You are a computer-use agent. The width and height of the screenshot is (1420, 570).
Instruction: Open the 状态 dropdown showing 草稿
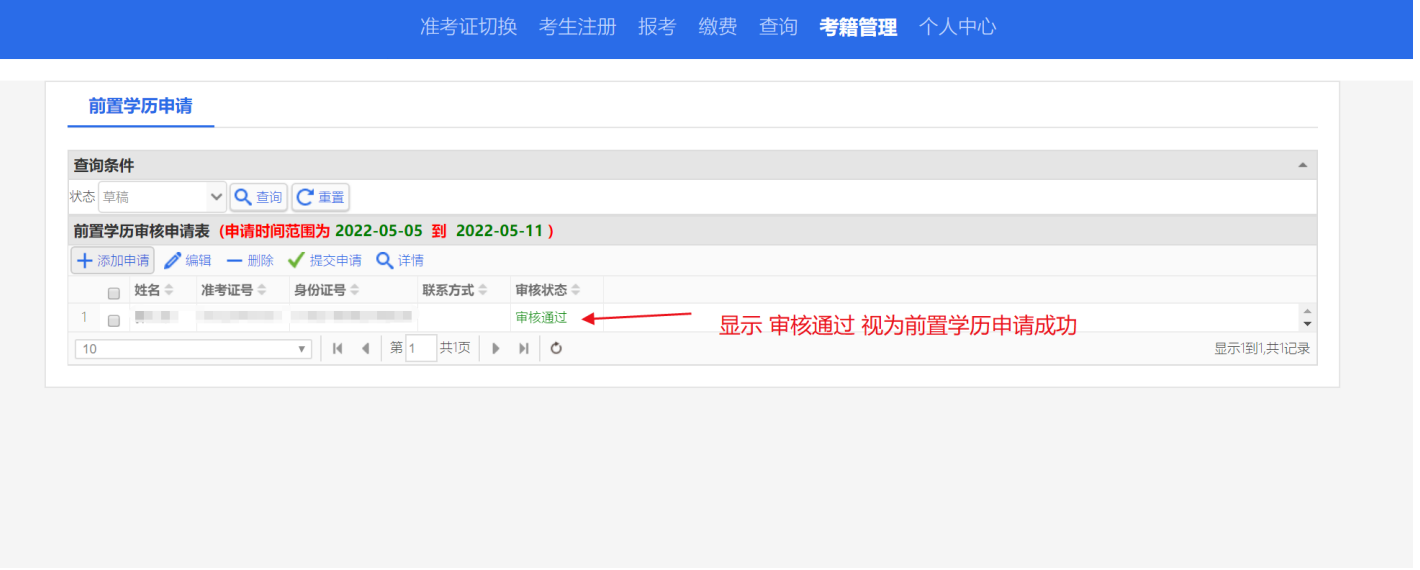[162, 197]
